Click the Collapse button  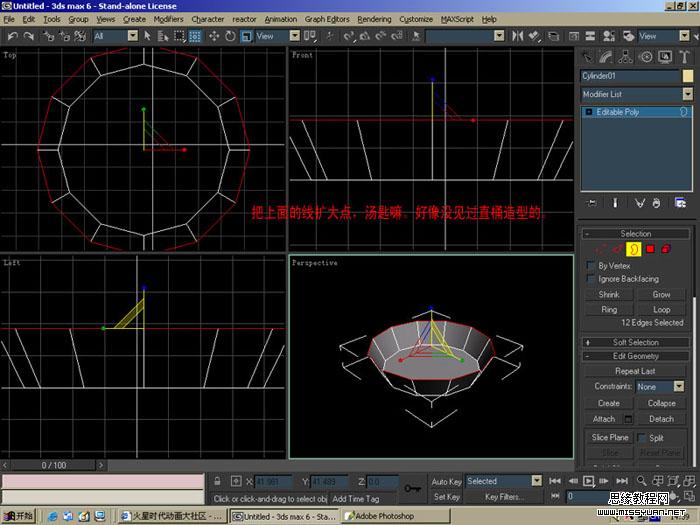(661, 403)
